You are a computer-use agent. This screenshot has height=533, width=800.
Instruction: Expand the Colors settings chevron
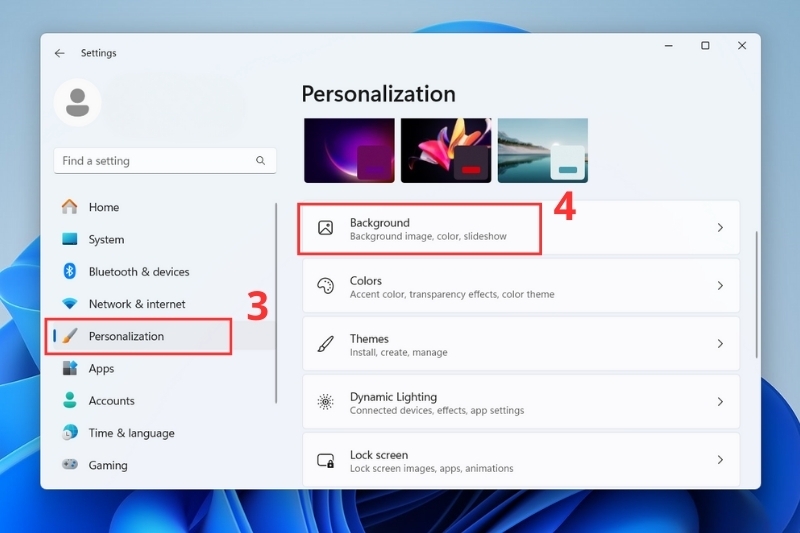(720, 286)
